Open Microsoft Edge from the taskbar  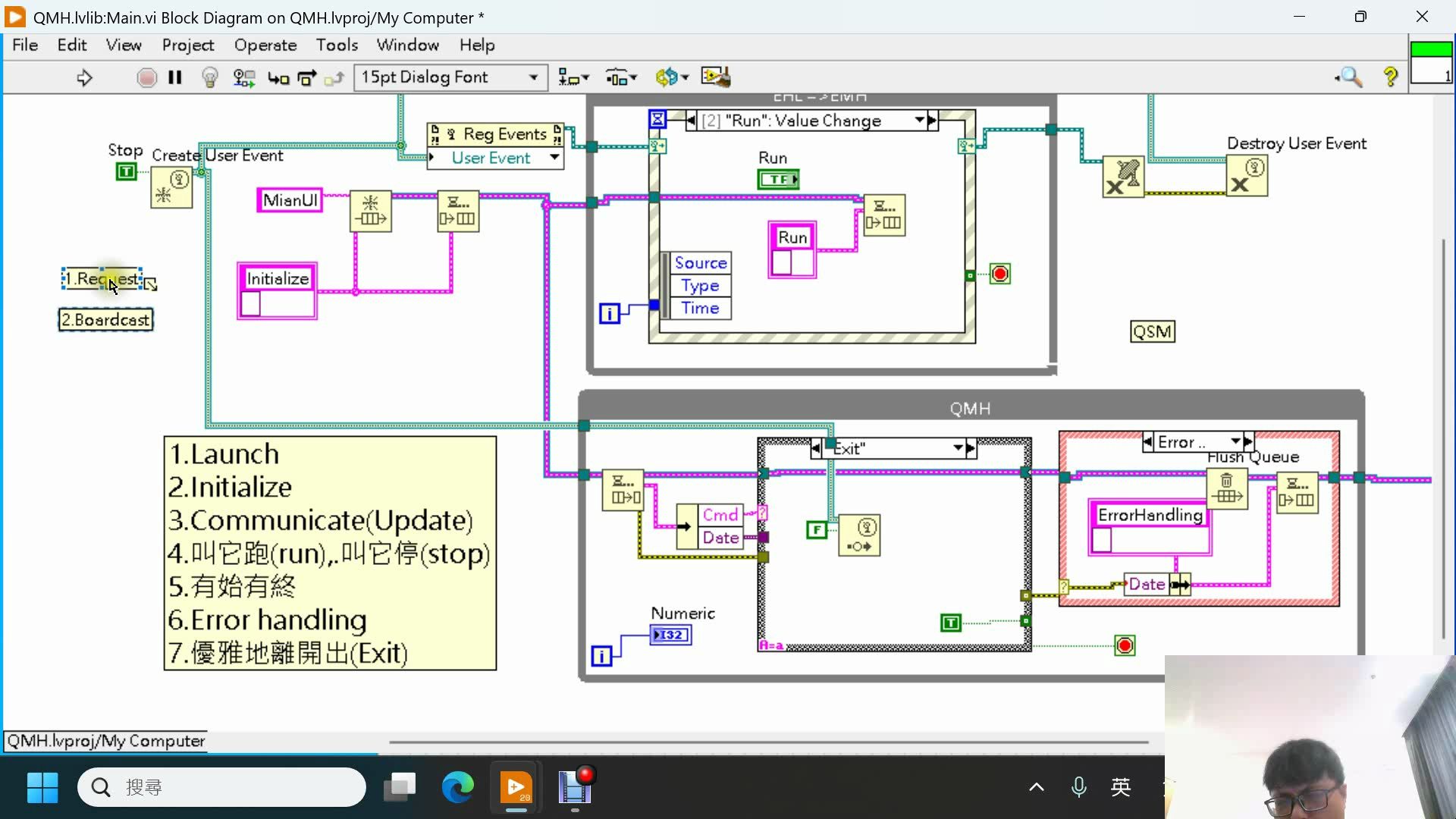pyautogui.click(x=457, y=787)
